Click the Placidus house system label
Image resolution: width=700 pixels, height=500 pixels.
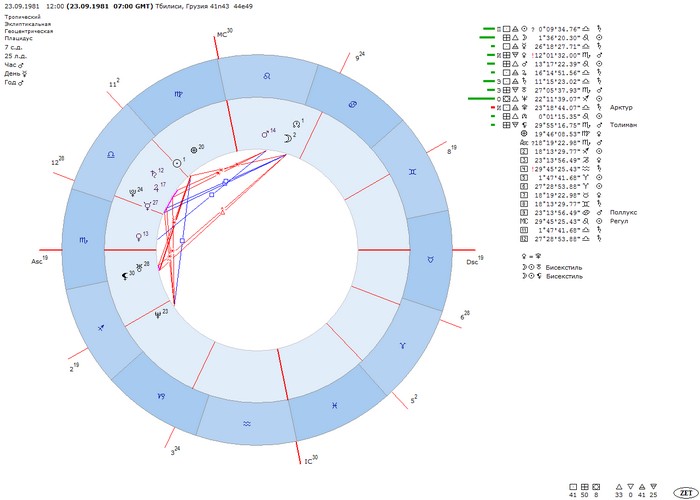[x=21, y=39]
